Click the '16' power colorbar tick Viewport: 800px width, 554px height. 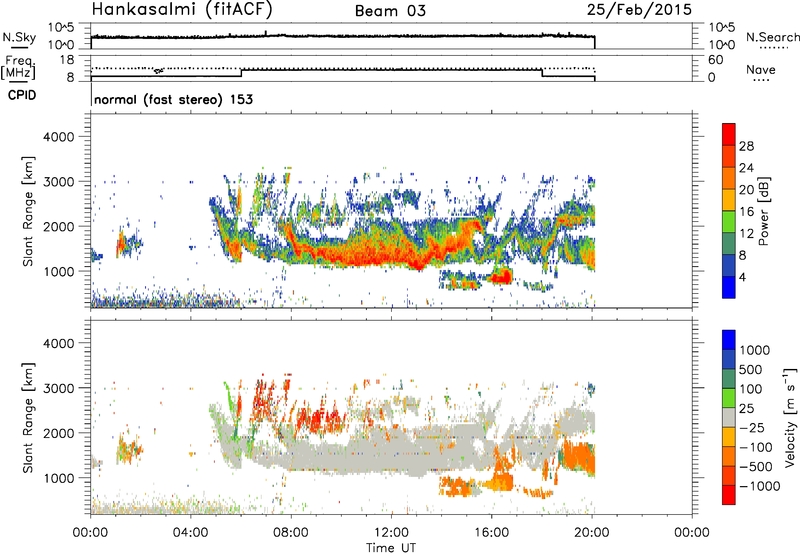point(746,211)
